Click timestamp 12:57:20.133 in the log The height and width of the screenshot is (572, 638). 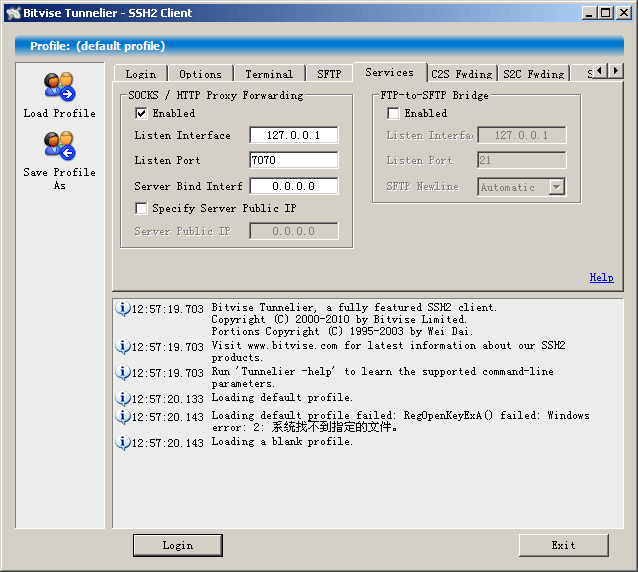pos(168,399)
